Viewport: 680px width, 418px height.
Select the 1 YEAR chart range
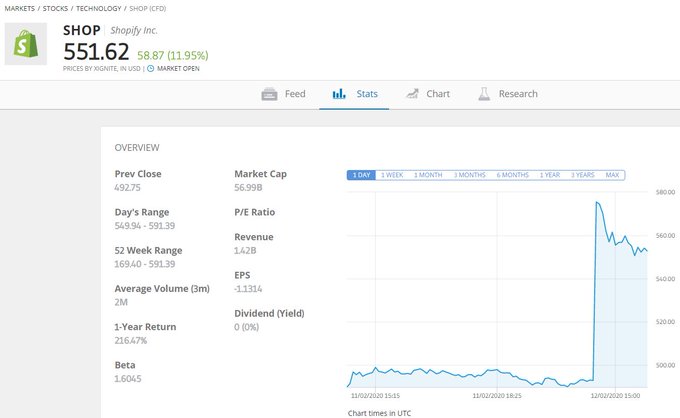(x=550, y=175)
